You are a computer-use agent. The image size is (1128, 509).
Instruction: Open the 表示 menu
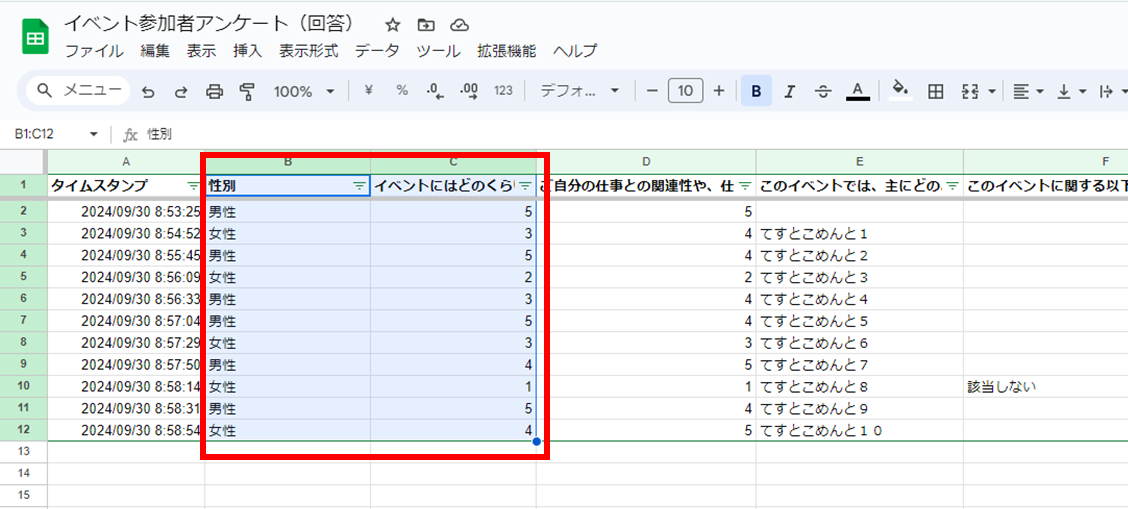tap(201, 51)
